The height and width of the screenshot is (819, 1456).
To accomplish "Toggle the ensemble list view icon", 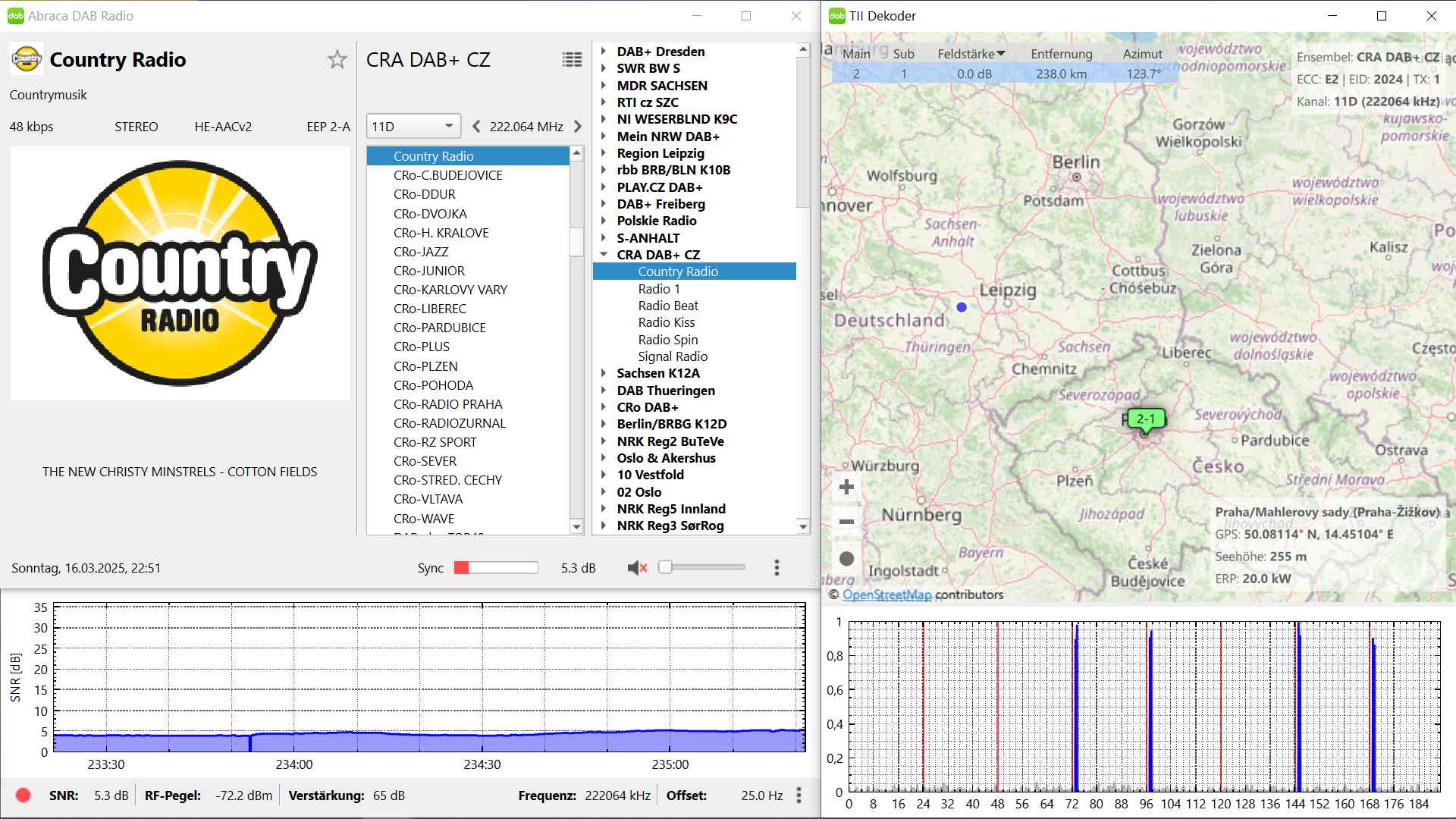I will [x=572, y=60].
